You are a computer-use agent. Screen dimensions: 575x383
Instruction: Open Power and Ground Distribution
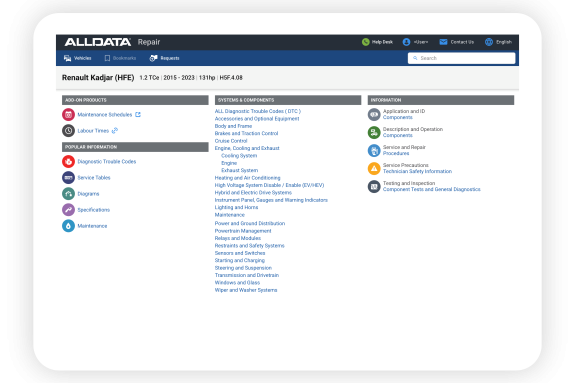pyautogui.click(x=250, y=223)
